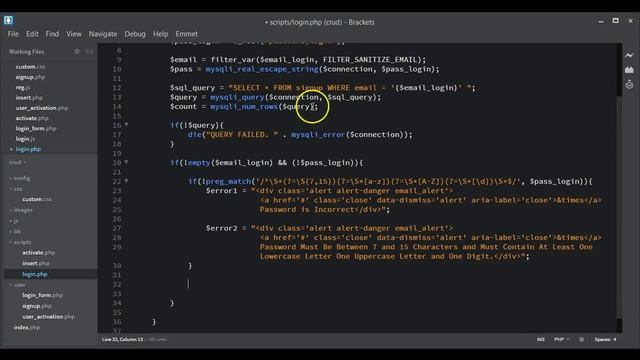Open signup.php in Working Files
The width and height of the screenshot is (640, 360).
[x=30, y=77]
